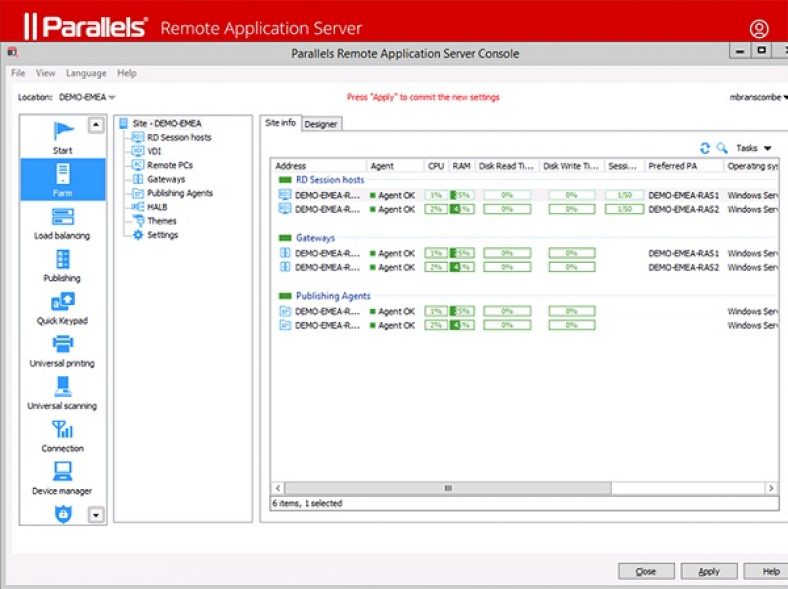Click second Gateways row RAM usage bar

tap(461, 267)
